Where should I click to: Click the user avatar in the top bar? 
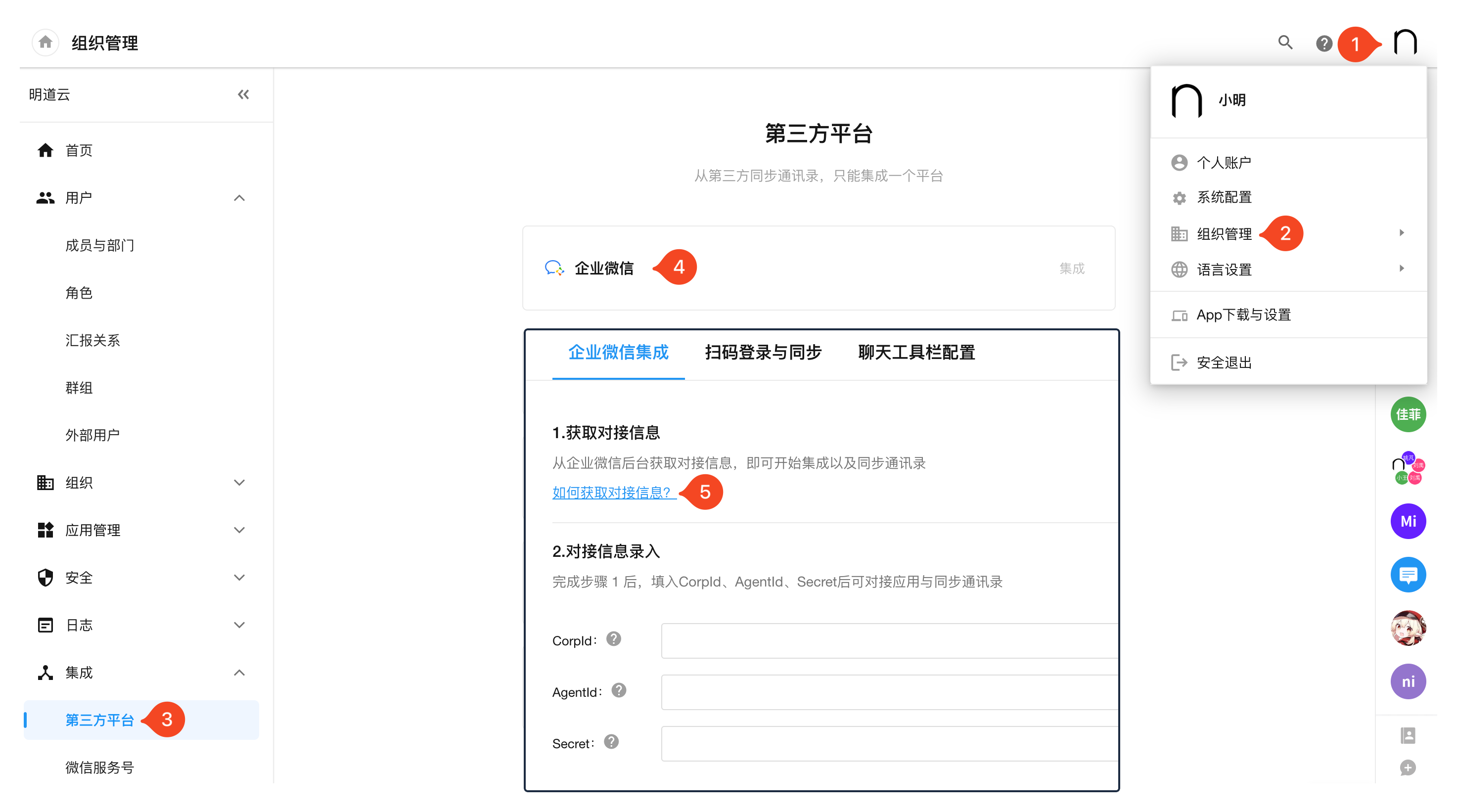pos(1405,43)
